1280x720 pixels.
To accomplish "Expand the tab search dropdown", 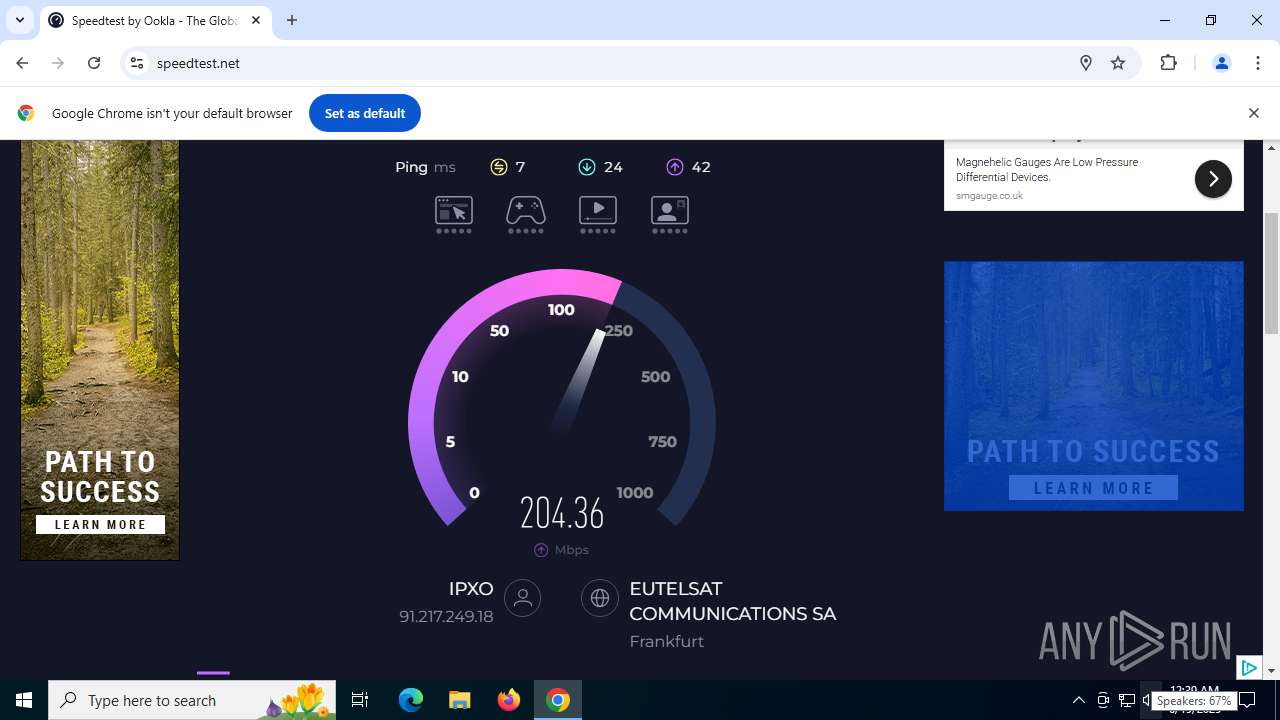I will pos(20,20).
